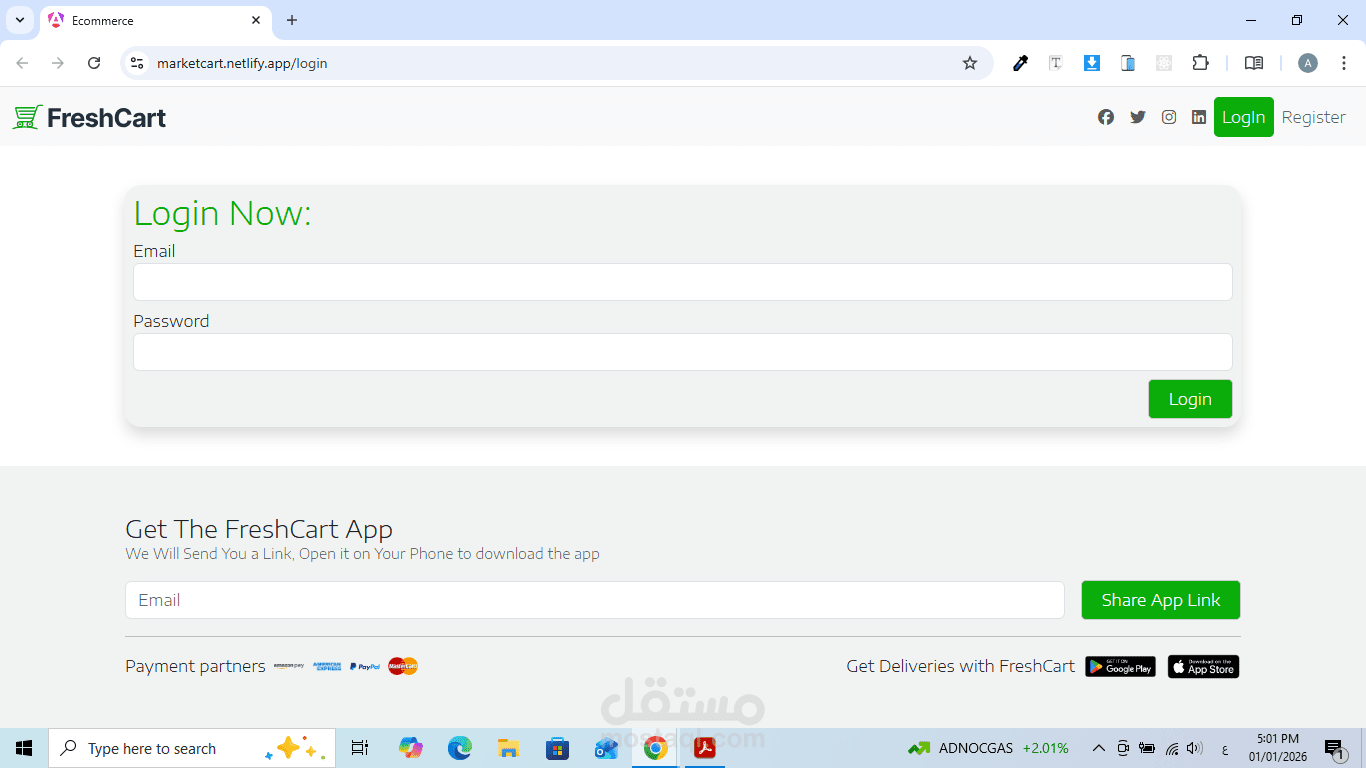Go forward to next page
The image size is (1366, 768).
tap(58, 63)
